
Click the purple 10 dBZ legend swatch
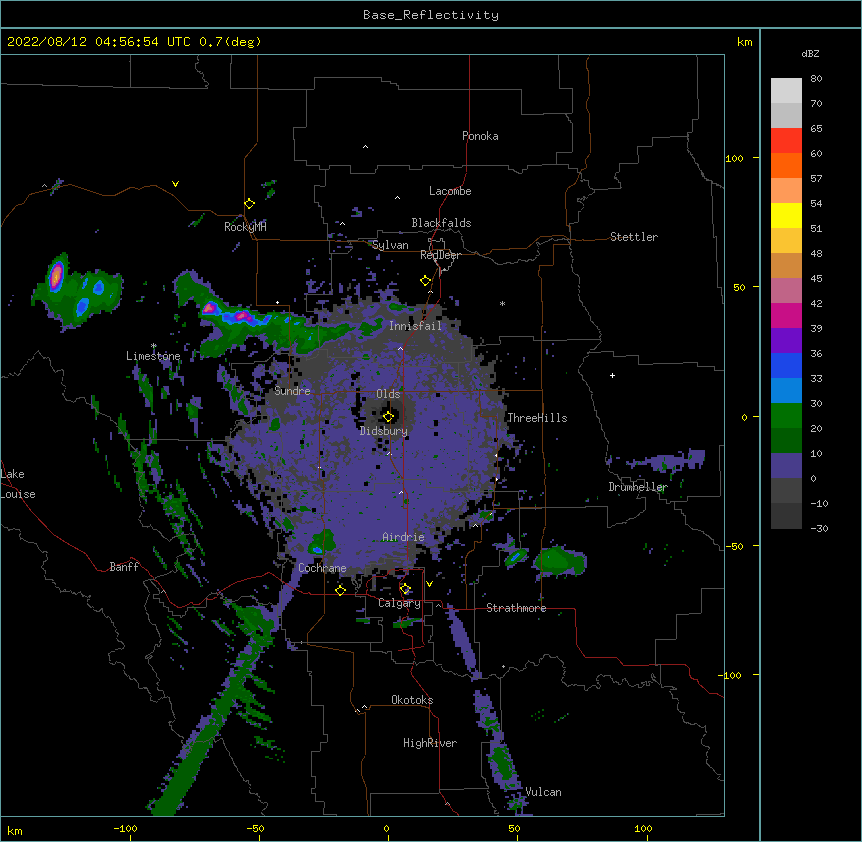[786, 466]
